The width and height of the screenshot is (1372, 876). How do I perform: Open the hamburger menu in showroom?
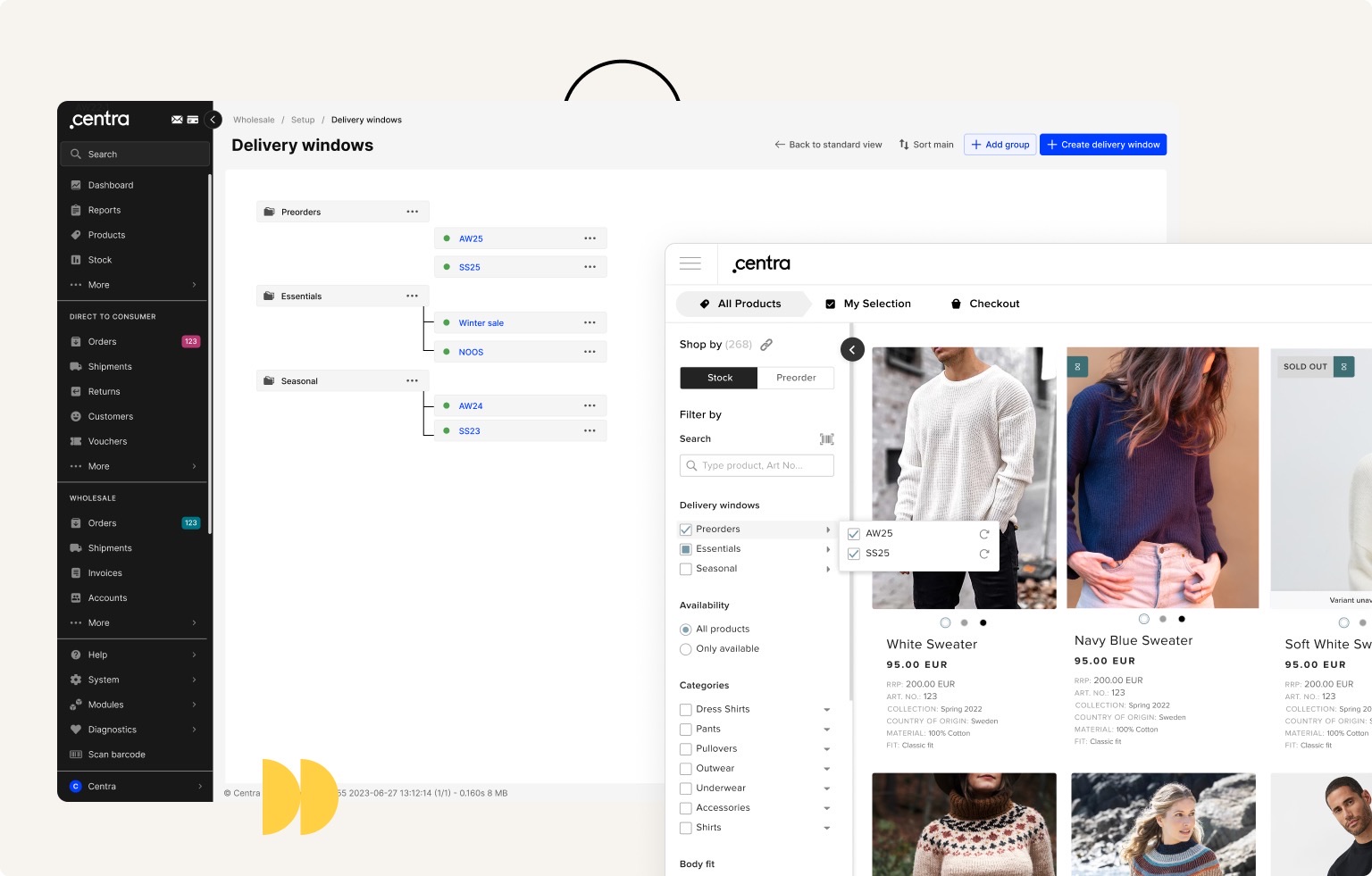tap(690, 263)
